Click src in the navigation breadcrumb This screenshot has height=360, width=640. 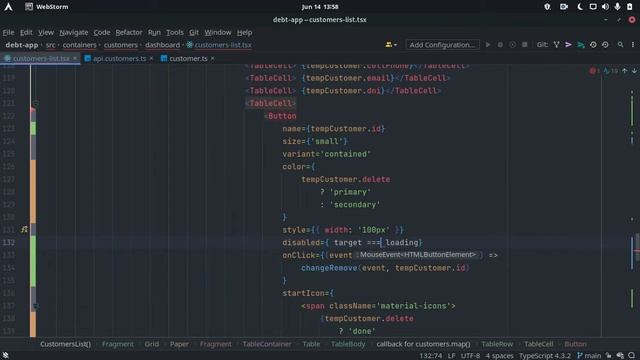(x=51, y=45)
